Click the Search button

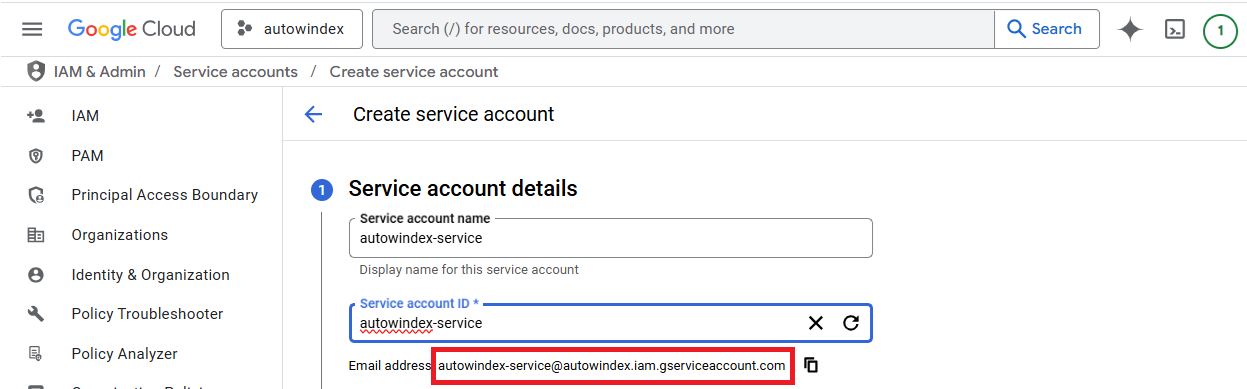(1046, 29)
